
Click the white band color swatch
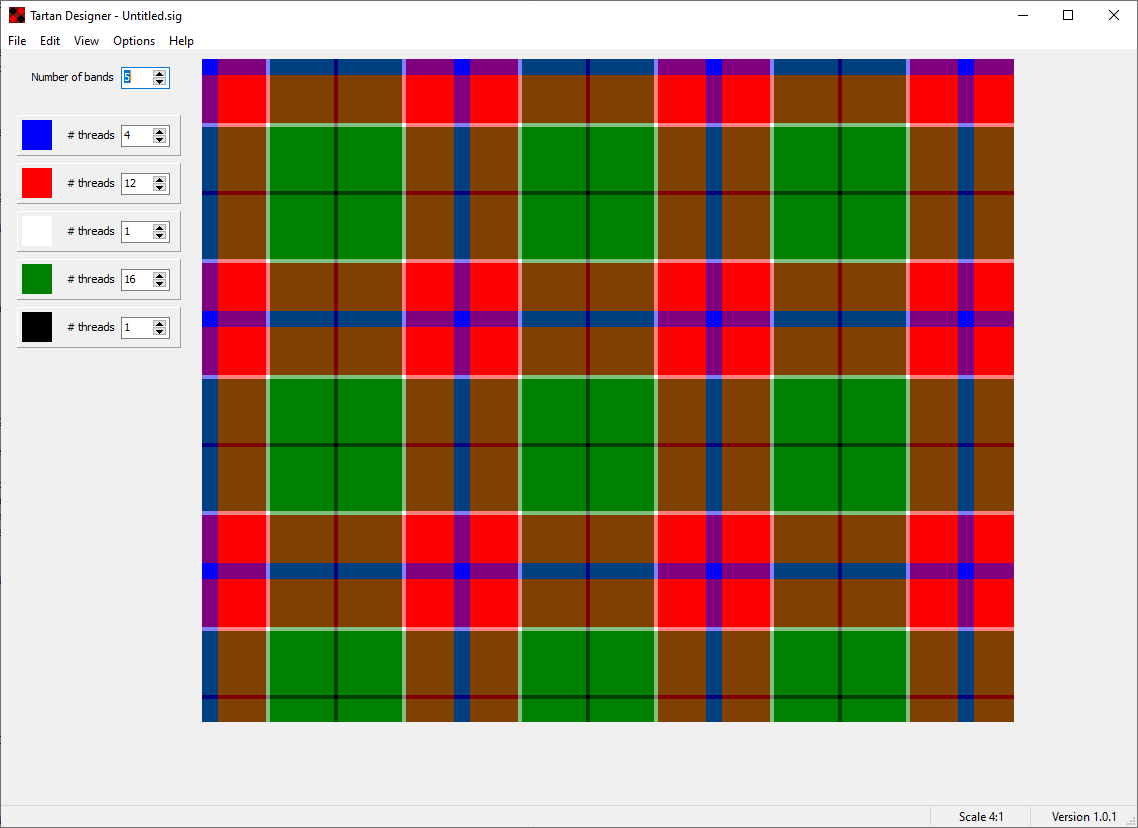(x=37, y=231)
